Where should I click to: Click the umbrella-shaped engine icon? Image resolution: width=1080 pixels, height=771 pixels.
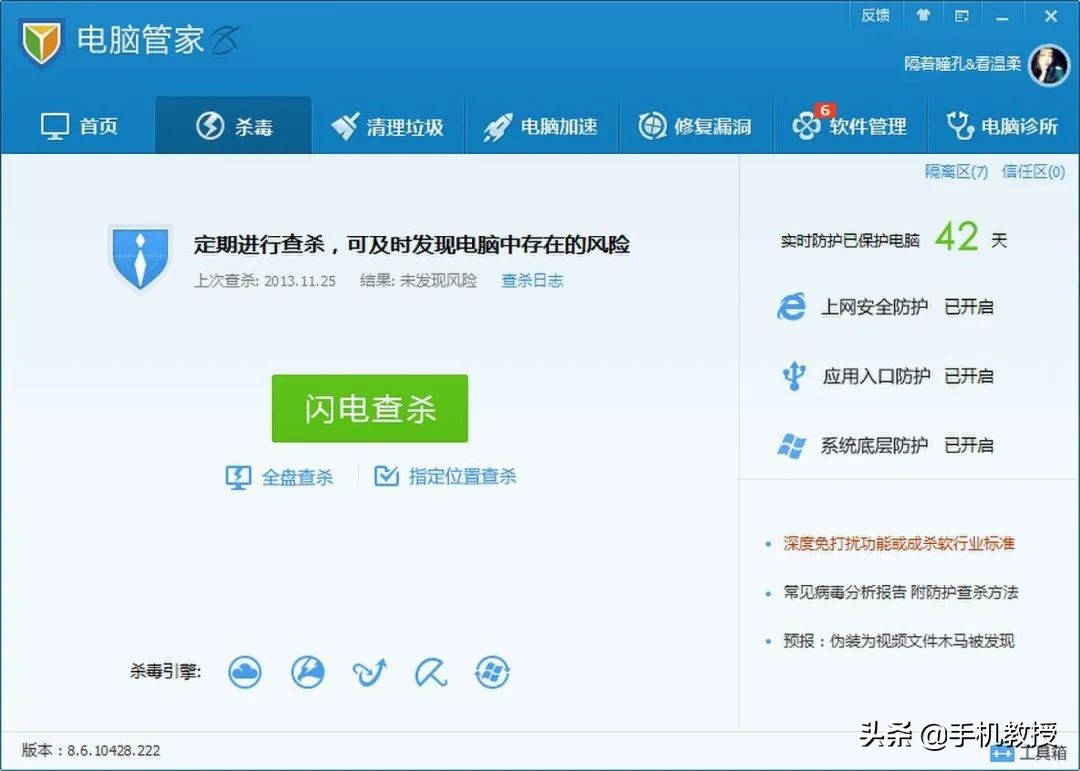(431, 672)
